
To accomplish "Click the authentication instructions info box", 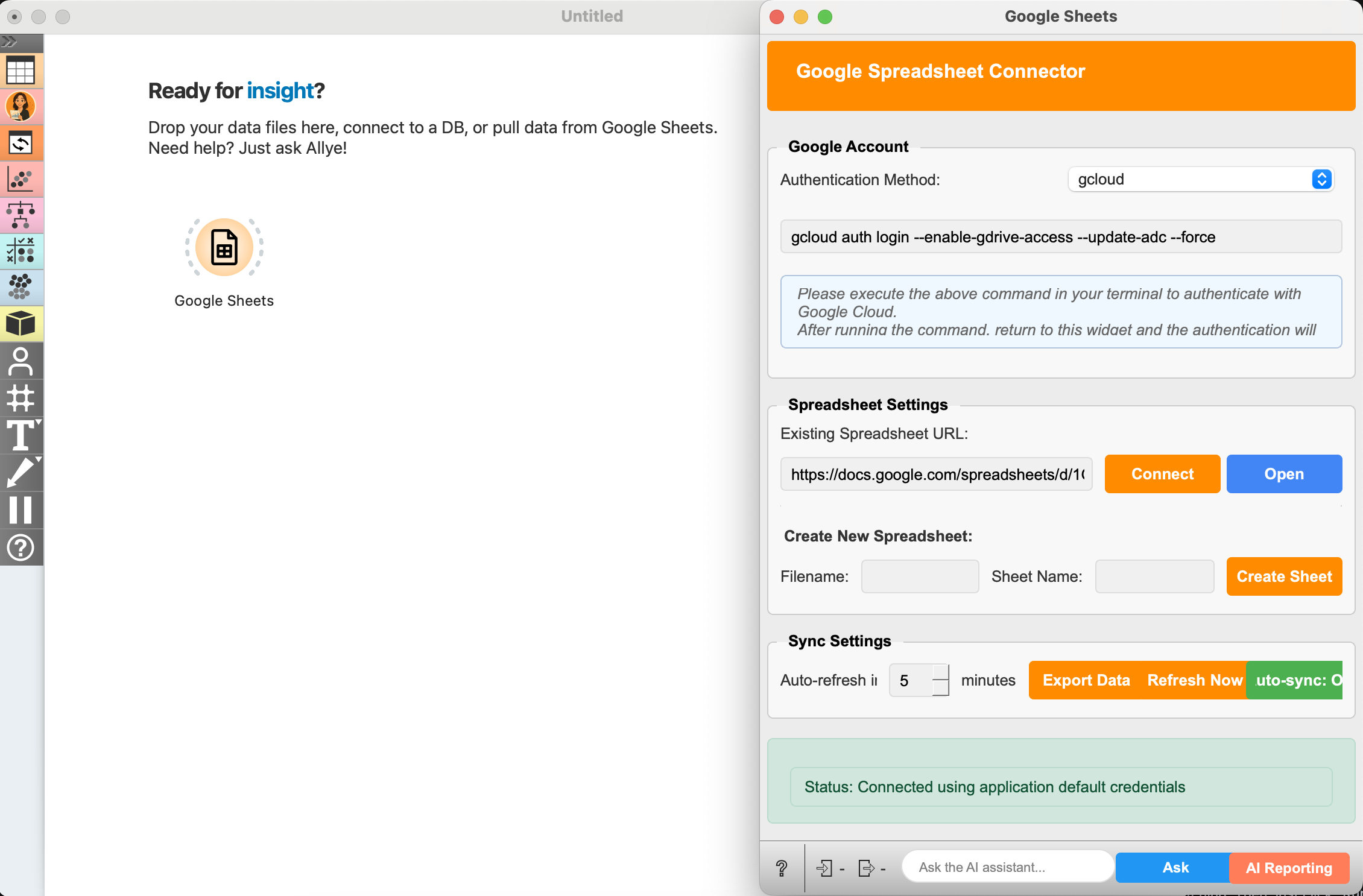I will click(x=1061, y=312).
